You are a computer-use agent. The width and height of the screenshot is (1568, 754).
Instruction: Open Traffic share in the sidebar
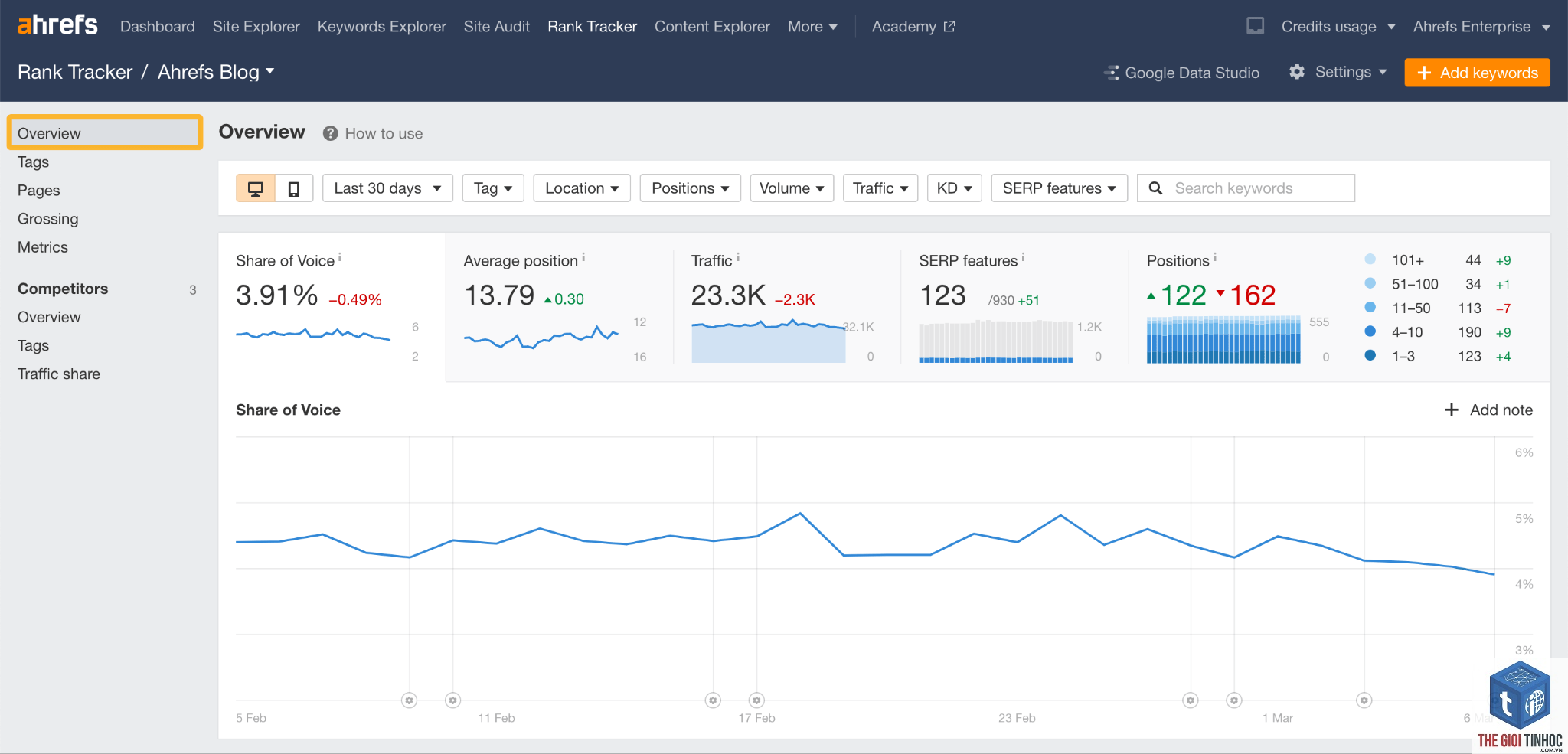pos(59,374)
